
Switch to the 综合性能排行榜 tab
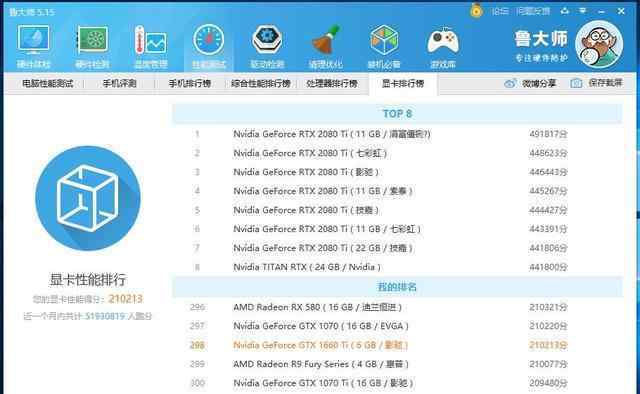(x=261, y=83)
